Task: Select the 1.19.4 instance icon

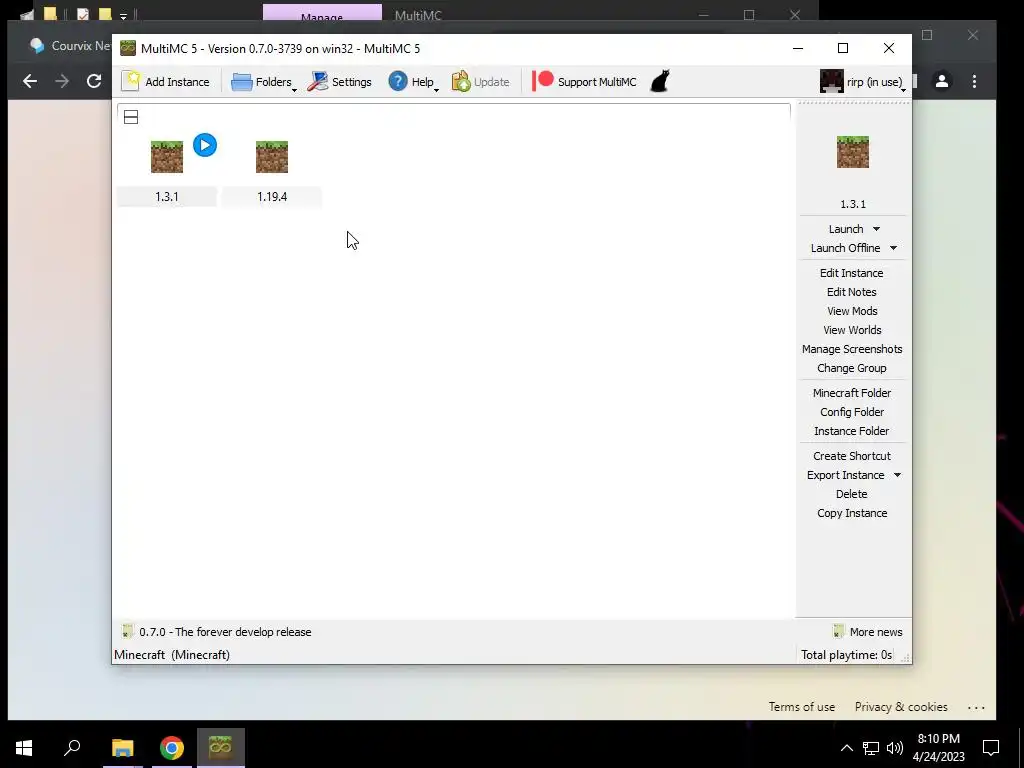Action: tap(272, 157)
